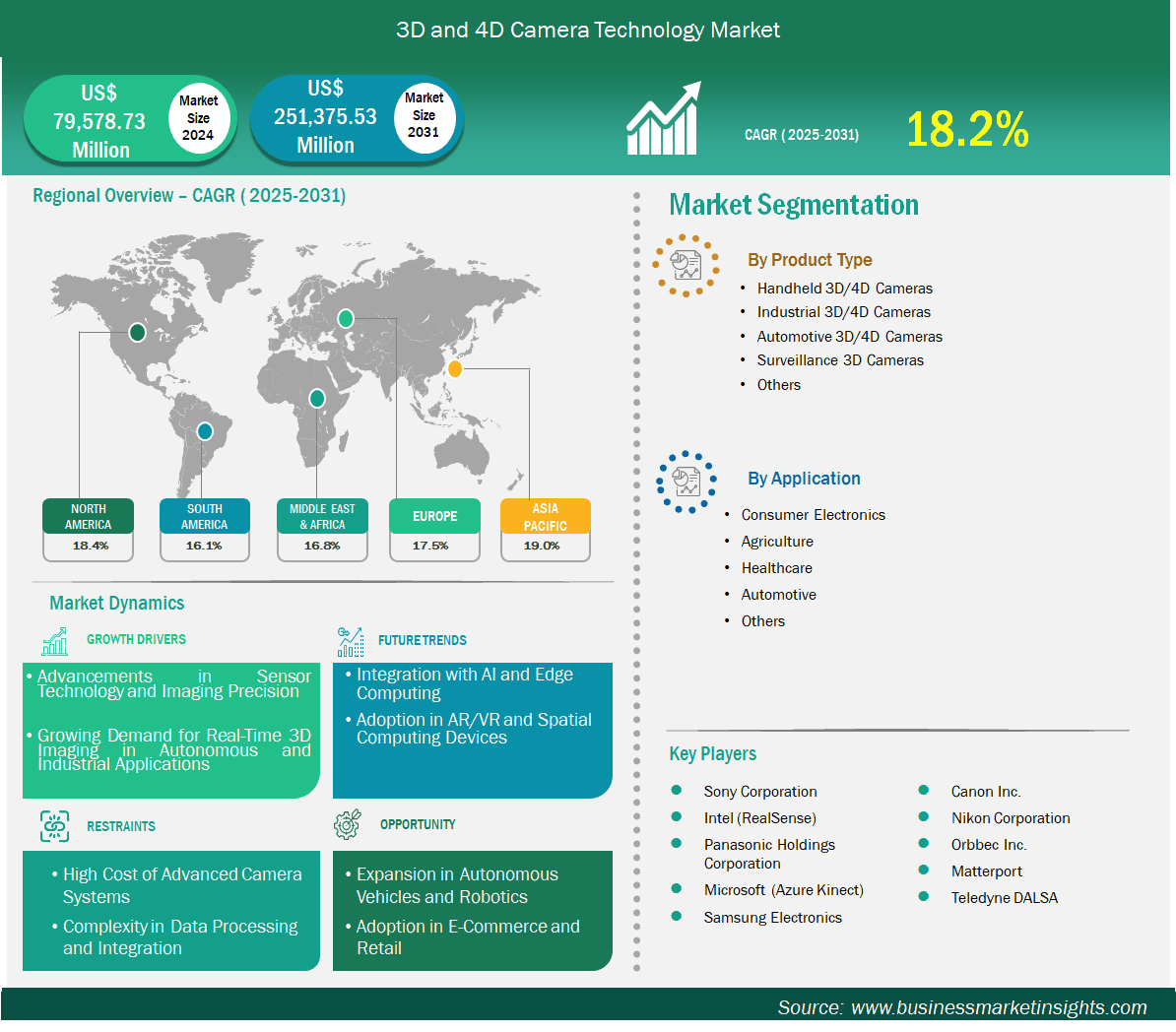Open the businessmarketinsights.com source link
Viewport: 1176px width, 1032px height.
tap(998, 1007)
